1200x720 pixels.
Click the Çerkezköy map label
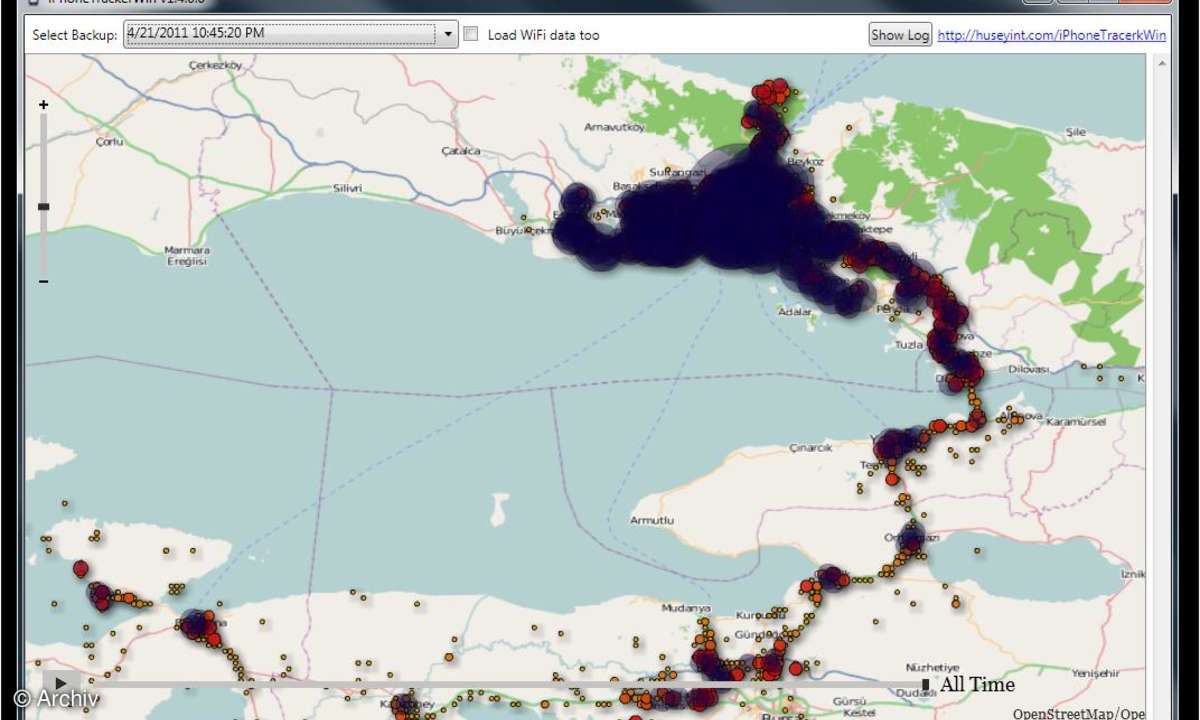point(216,66)
